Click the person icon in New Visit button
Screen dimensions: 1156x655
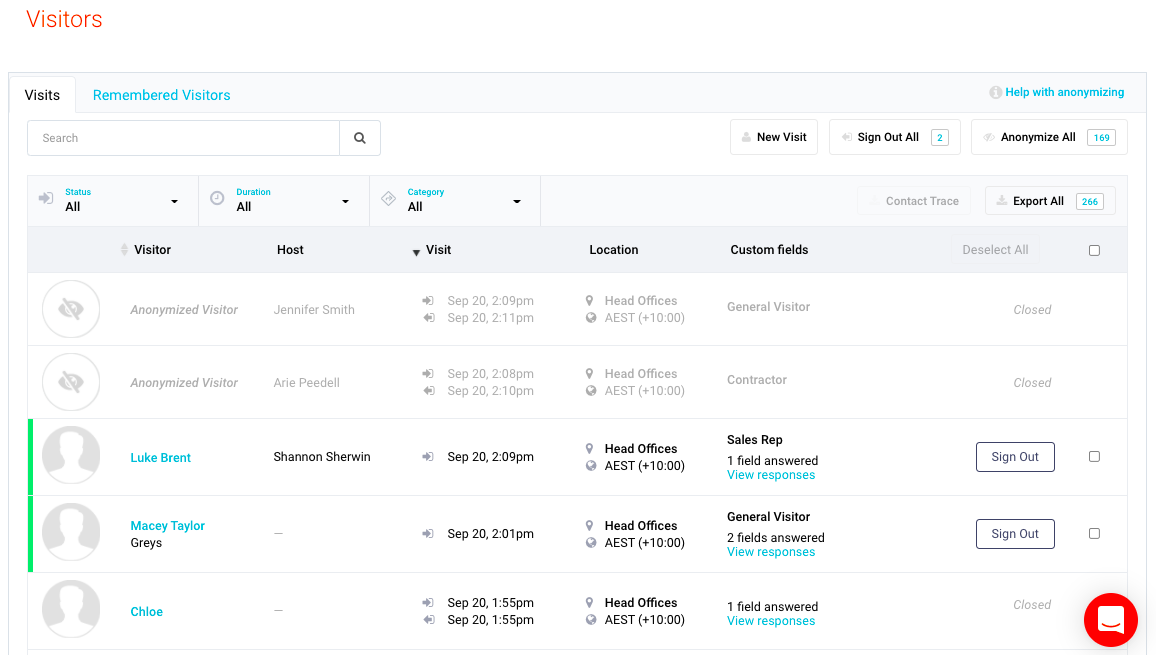(746, 137)
